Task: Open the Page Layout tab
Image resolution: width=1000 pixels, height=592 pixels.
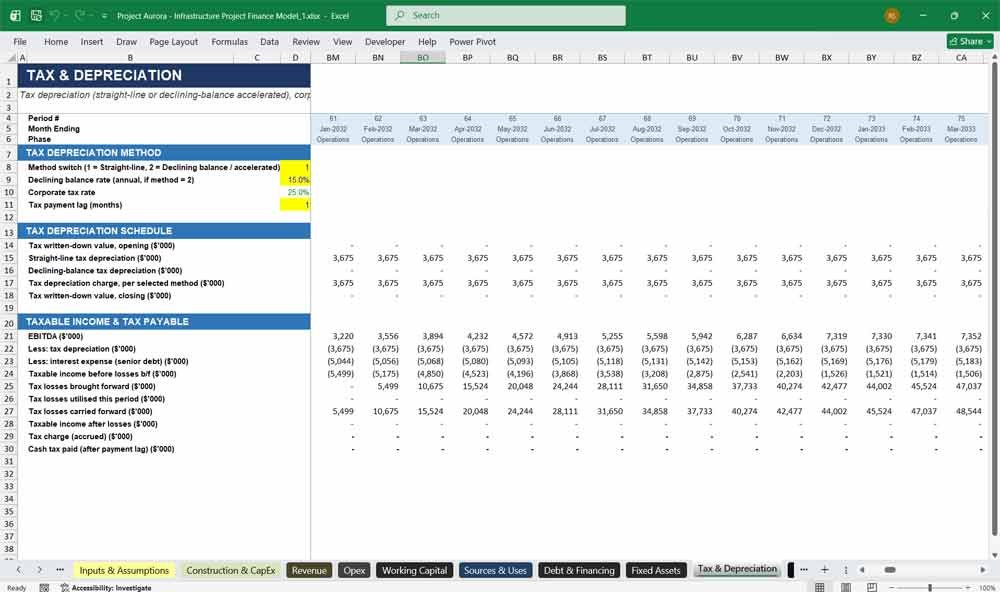Action: click(x=173, y=41)
